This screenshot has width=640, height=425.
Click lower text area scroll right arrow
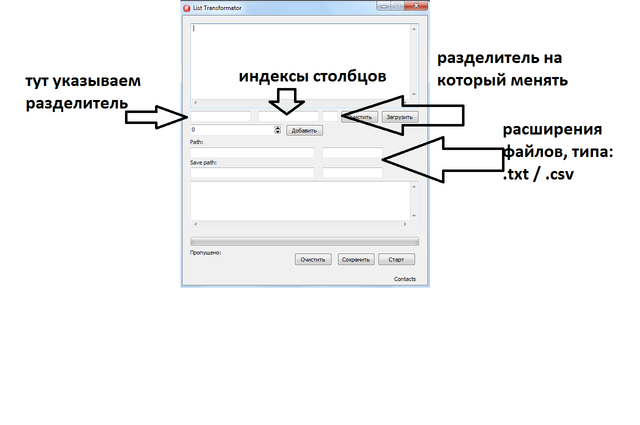coord(405,224)
